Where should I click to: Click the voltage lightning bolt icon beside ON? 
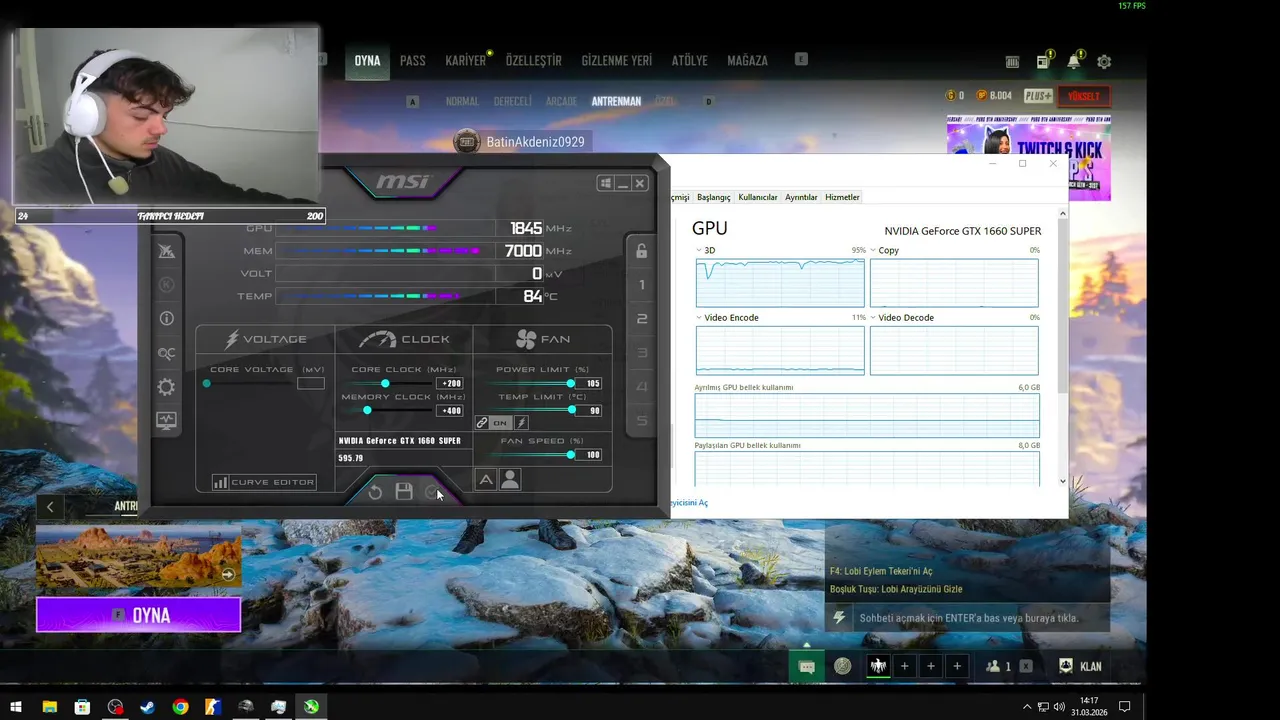(521, 423)
